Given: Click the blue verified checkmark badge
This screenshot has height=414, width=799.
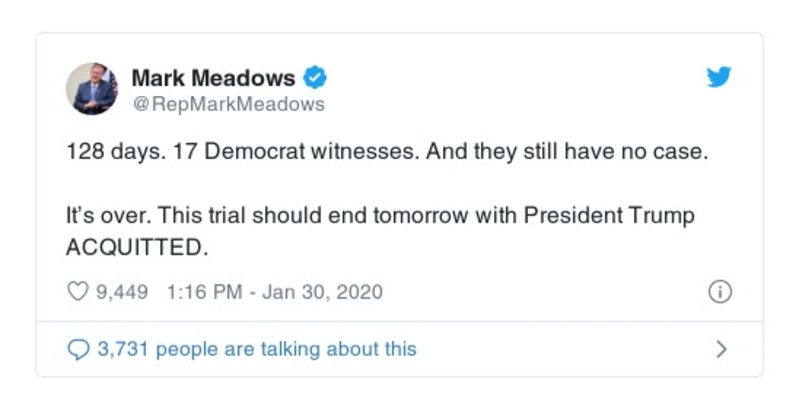Looking at the screenshot, I should pyautogui.click(x=316, y=77).
